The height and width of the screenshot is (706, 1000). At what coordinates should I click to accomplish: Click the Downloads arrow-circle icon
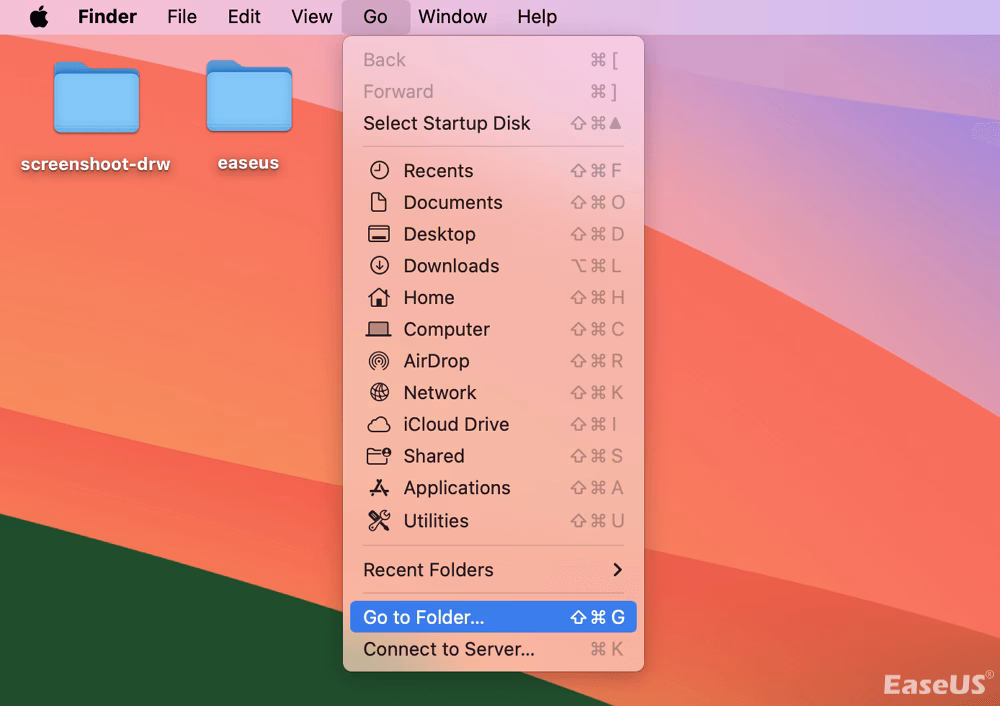(x=379, y=266)
